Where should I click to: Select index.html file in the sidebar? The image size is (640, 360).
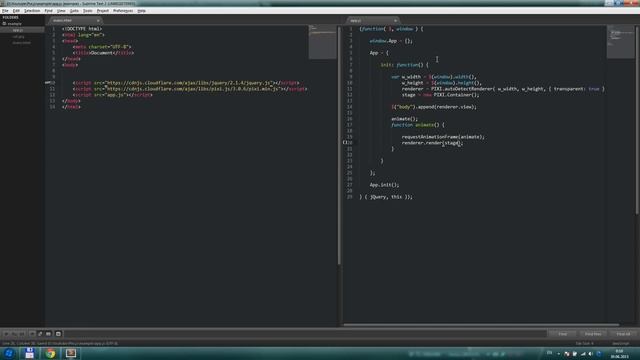click(21, 42)
